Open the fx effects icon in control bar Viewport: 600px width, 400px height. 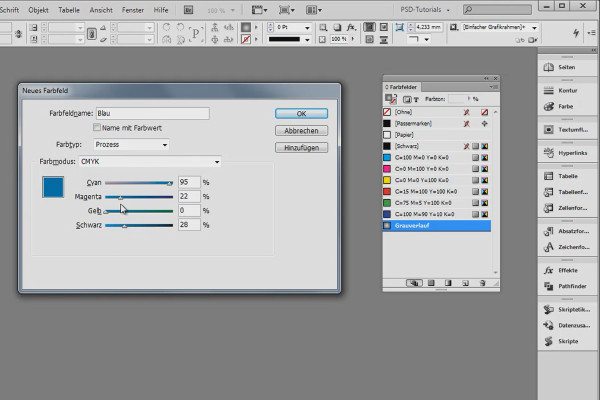(x=351, y=27)
